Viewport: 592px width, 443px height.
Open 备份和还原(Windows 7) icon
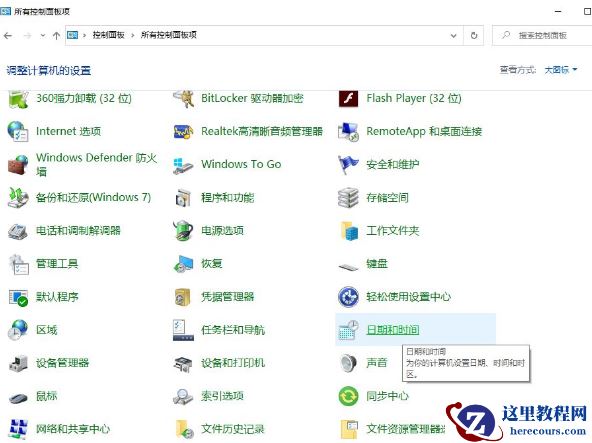[x=18, y=198]
